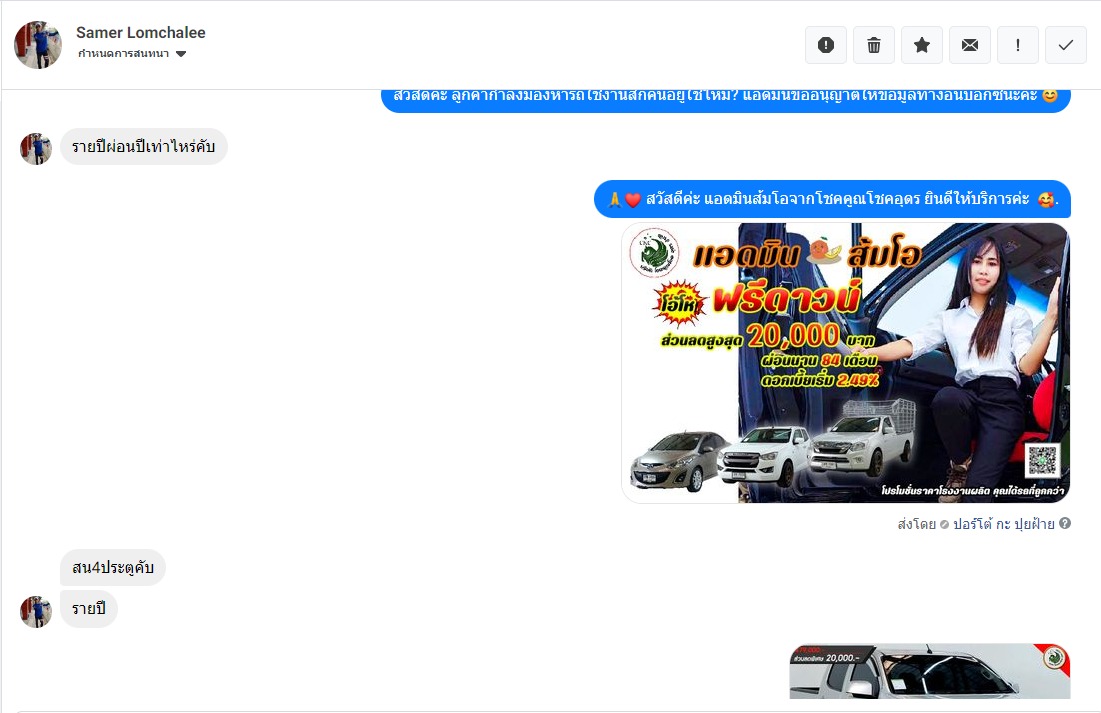
Task: Click the sender name ปอร์โต้ กะ ปุยฝ้าย
Action: pyautogui.click(x=1003, y=523)
